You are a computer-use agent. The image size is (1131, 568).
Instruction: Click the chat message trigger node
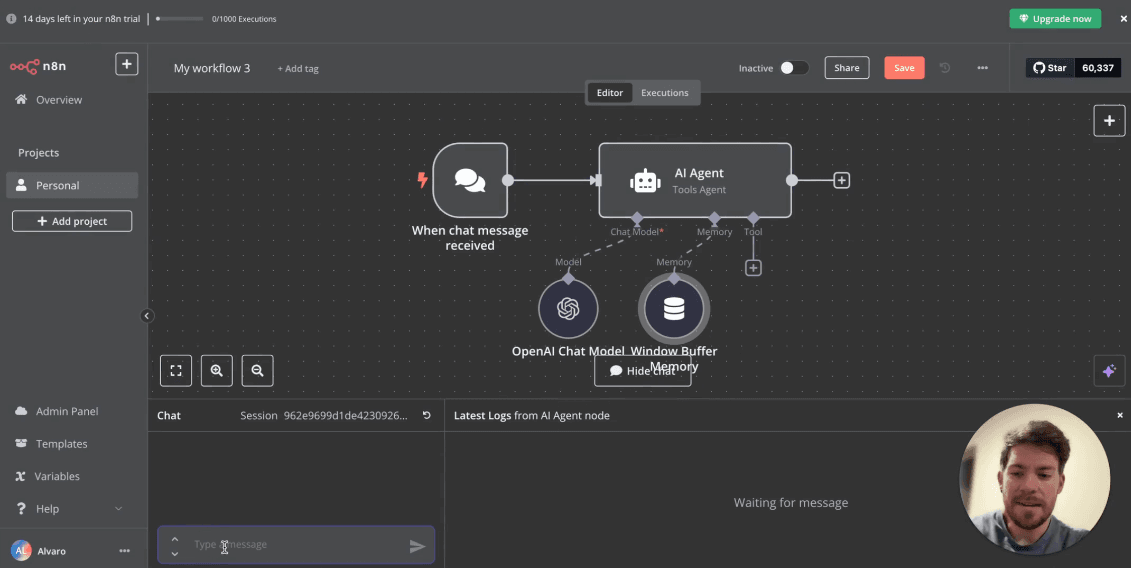coord(470,180)
